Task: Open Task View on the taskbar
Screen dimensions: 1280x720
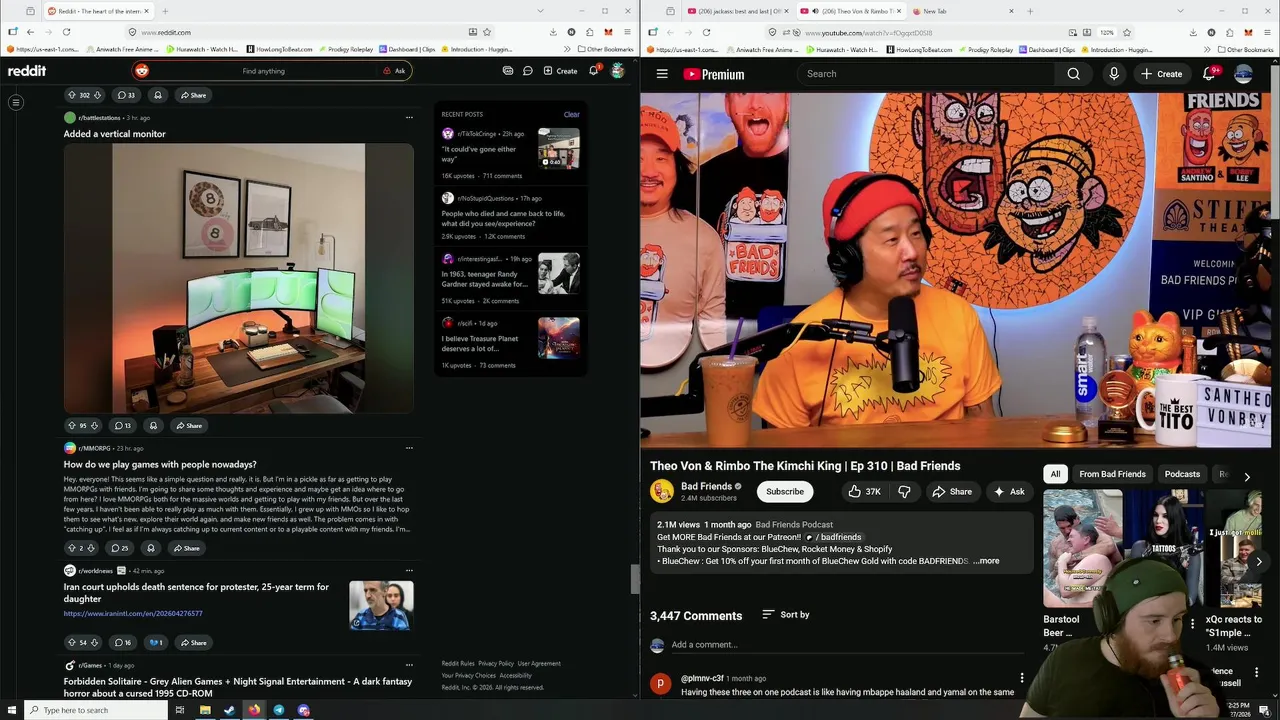Action: 180,710
